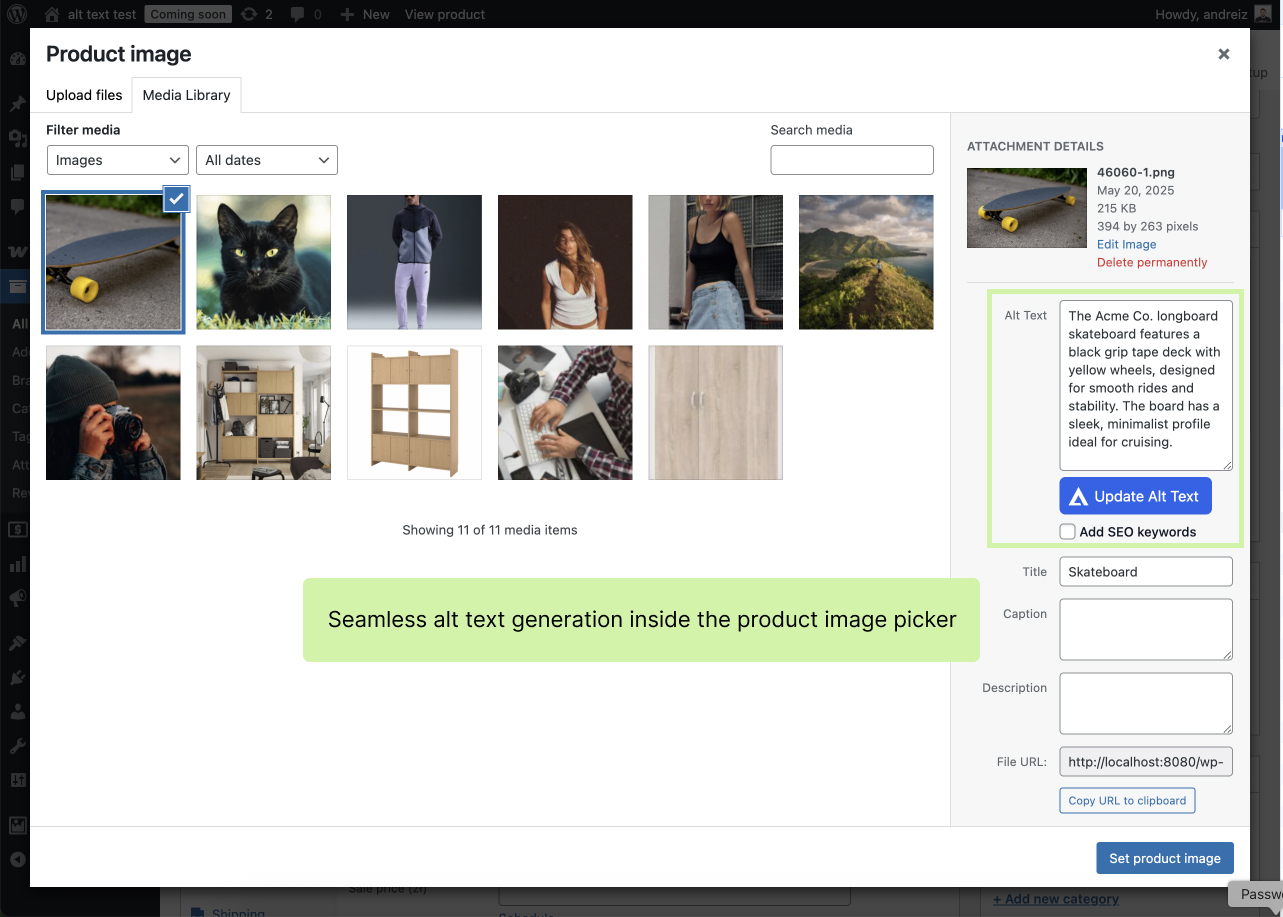Open the Settings sliders icon in sidebar
1283x917 pixels.
click(17, 780)
